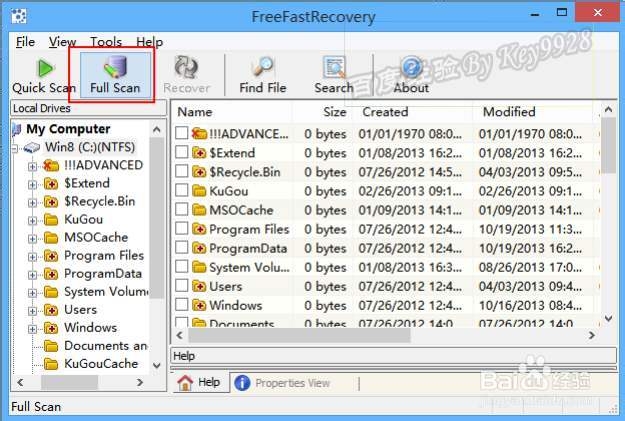Screen dimensions: 625x421
Task: Run the Full Scan tool
Action: click(x=115, y=76)
